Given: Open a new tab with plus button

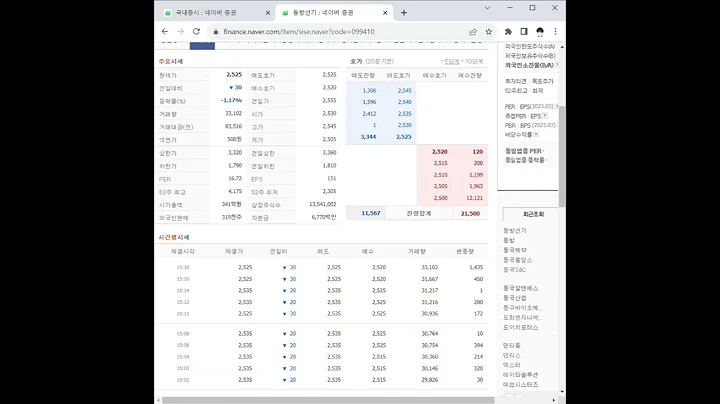Looking at the screenshot, I should (x=404, y=13).
